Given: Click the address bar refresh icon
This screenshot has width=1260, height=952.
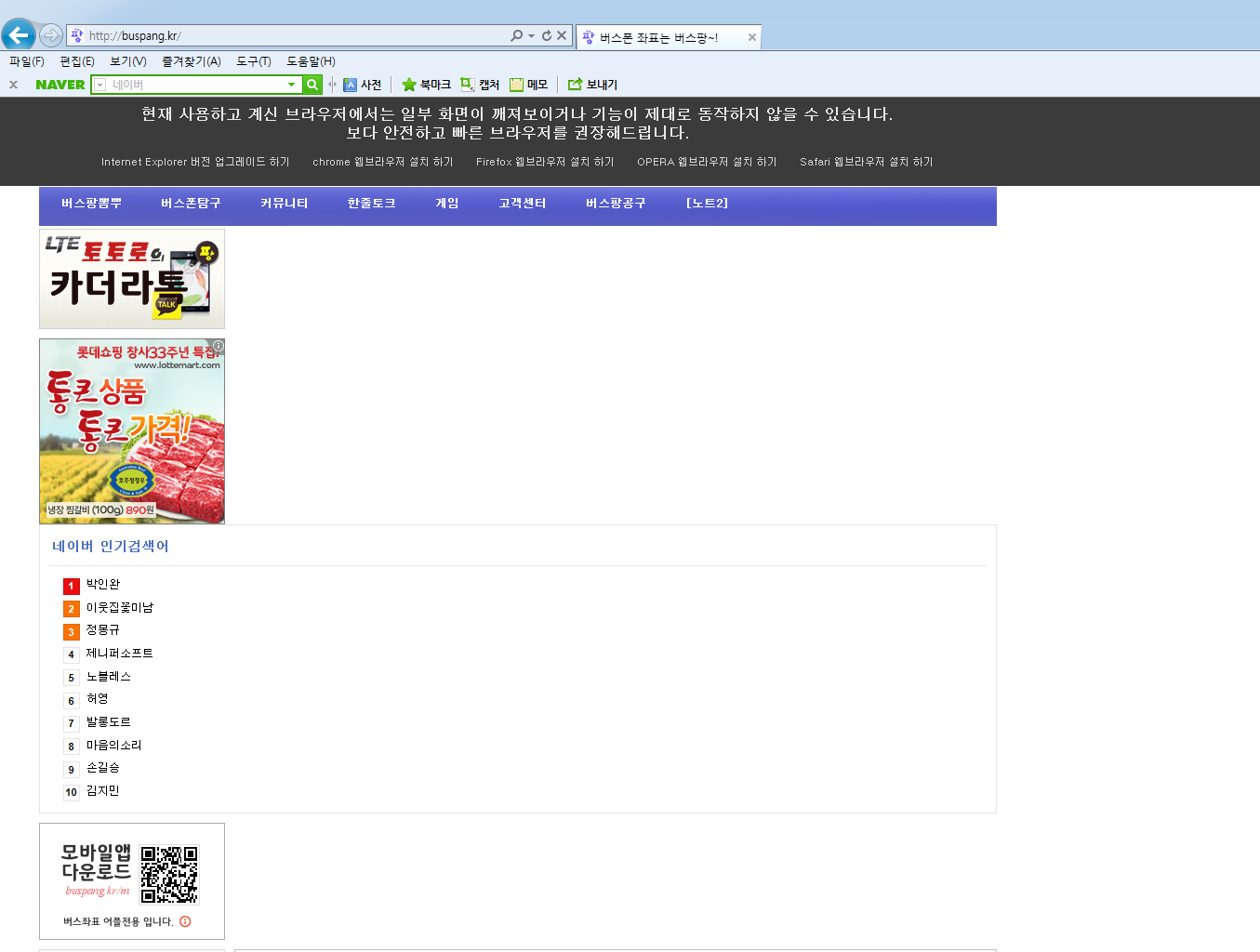Looking at the screenshot, I should point(547,36).
